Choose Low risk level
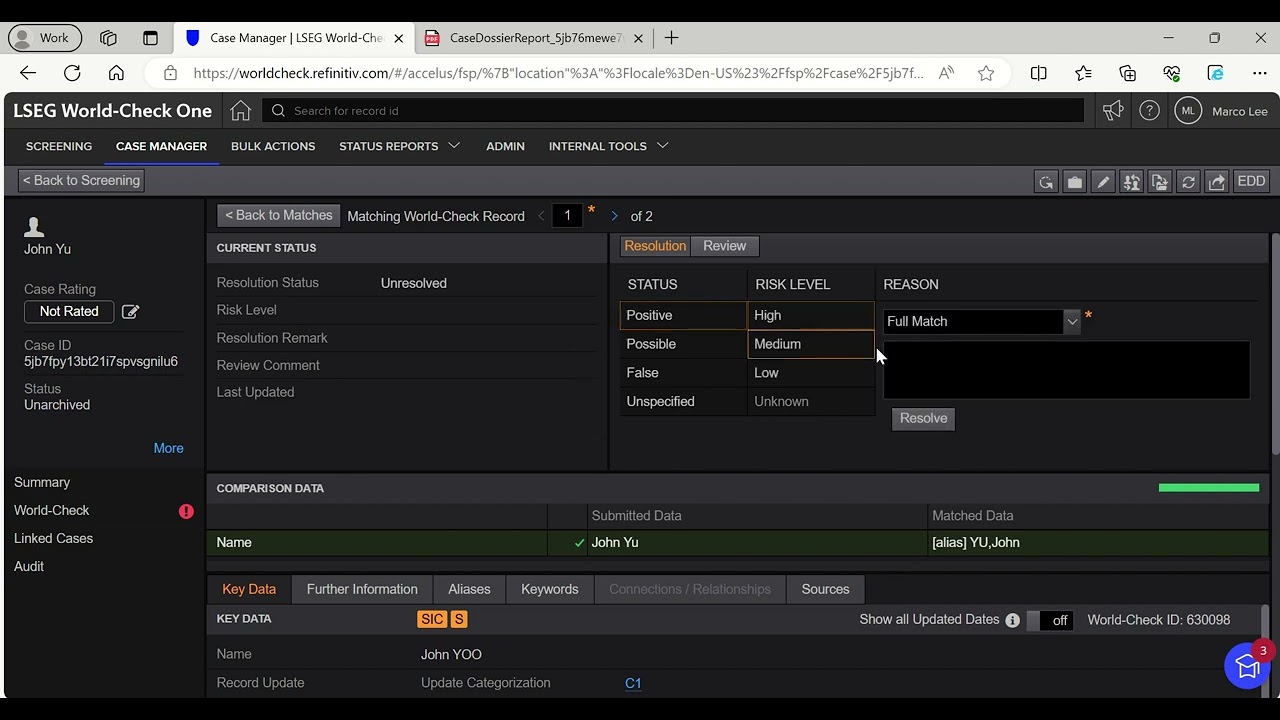Screen dimensions: 1280x720 point(811,373)
